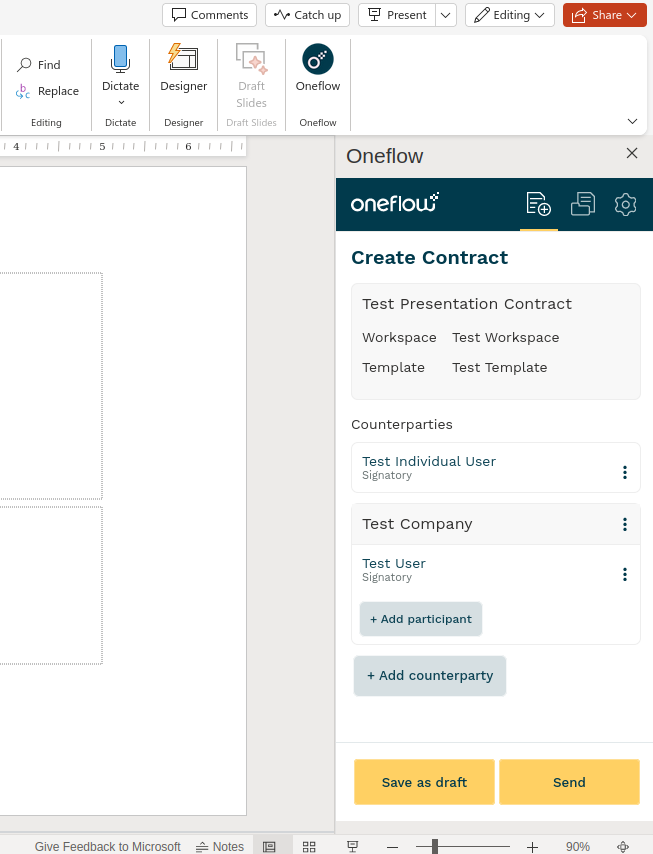653x854 pixels.
Task: Open the Share dropdown button
Action: (605, 15)
